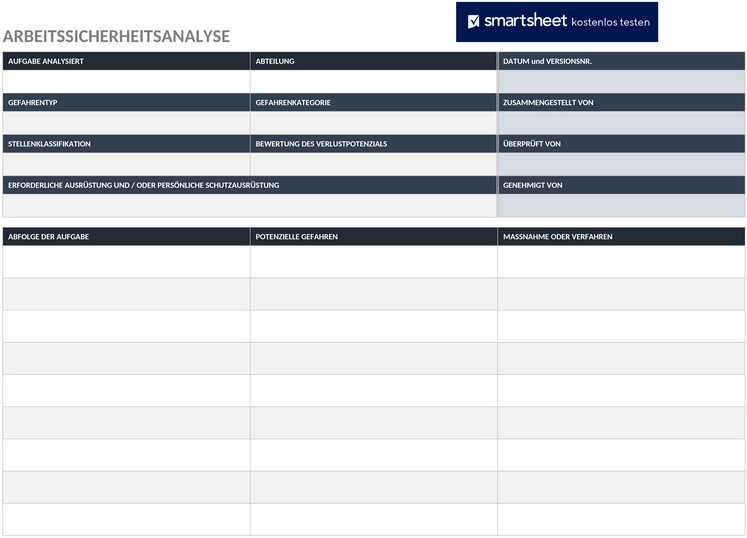Click first row cell under ABFOLGE DER AUFGABE
The height and width of the screenshot is (538, 747).
click(126, 262)
